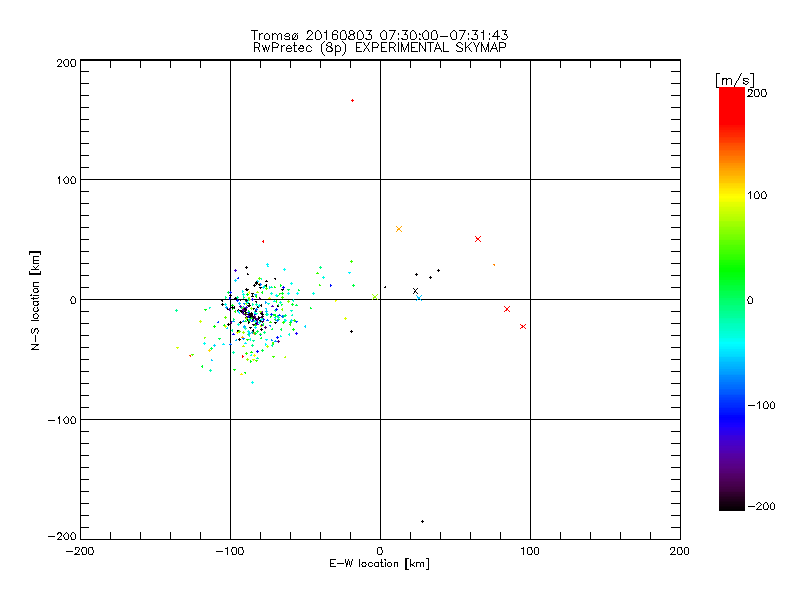Click the x-axis tick label '-100'

pos(230,552)
